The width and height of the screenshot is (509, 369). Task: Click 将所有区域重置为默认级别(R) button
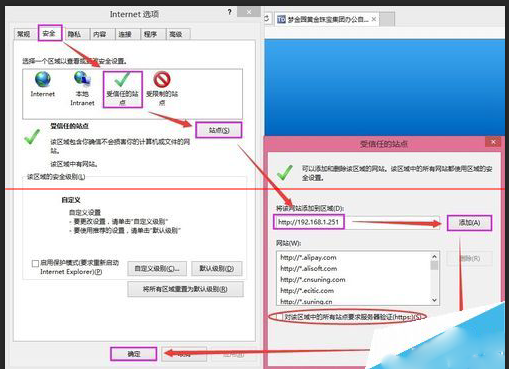click(185, 289)
